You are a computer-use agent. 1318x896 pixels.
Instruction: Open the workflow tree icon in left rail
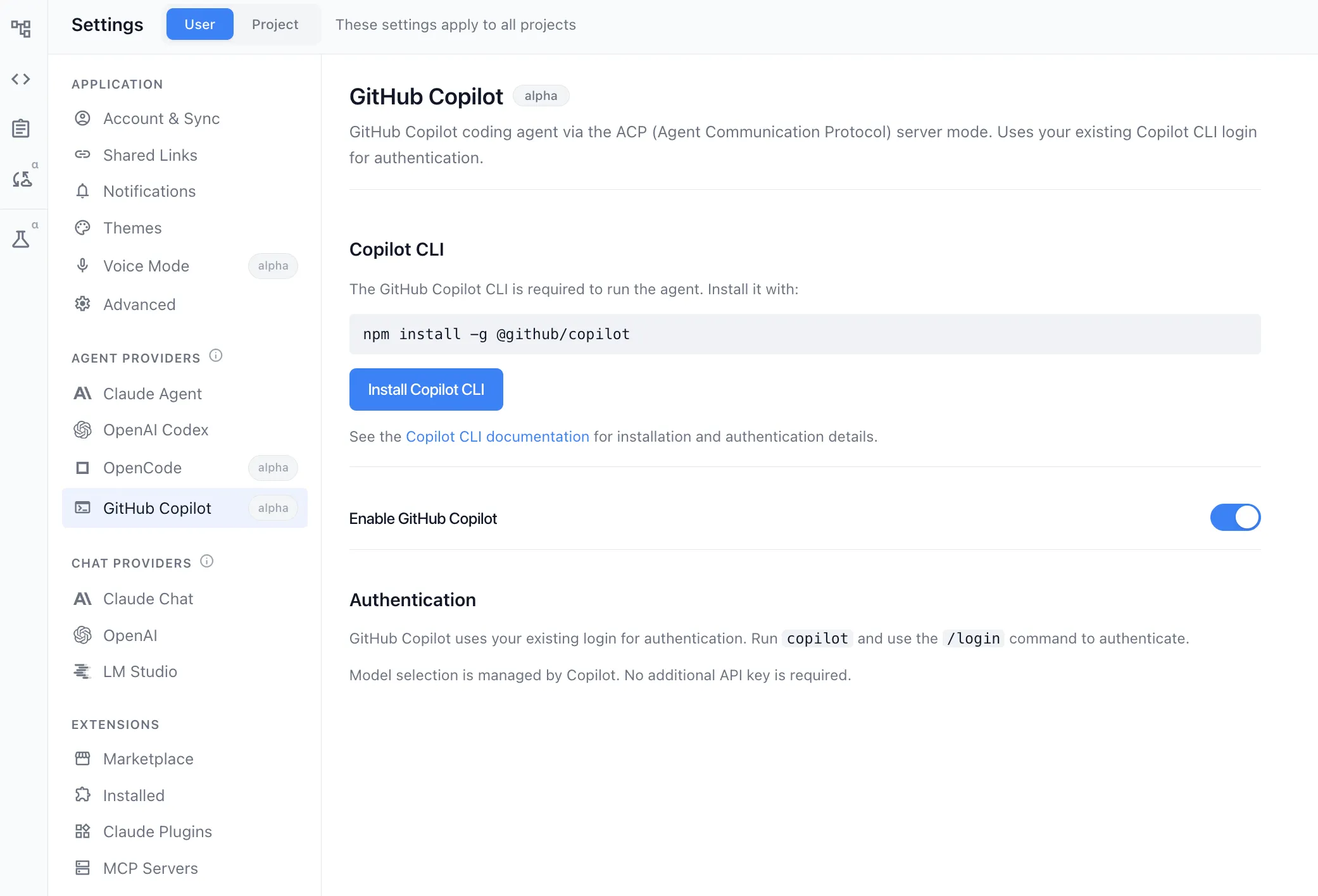coord(21,28)
